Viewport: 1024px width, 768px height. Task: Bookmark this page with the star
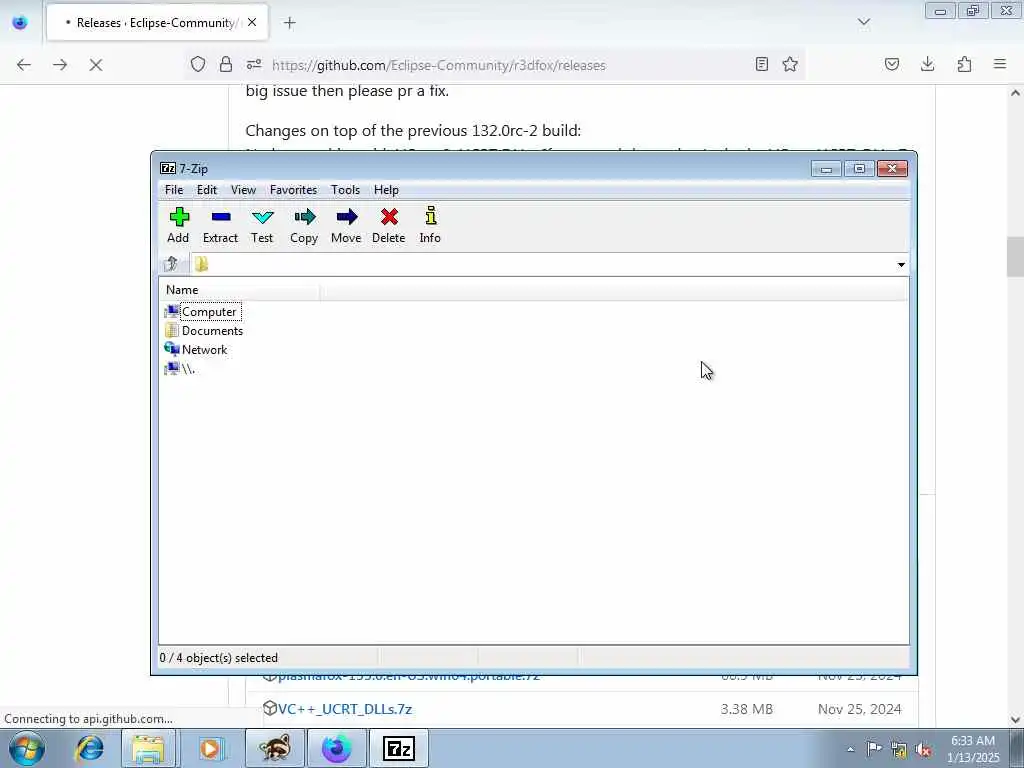click(790, 64)
